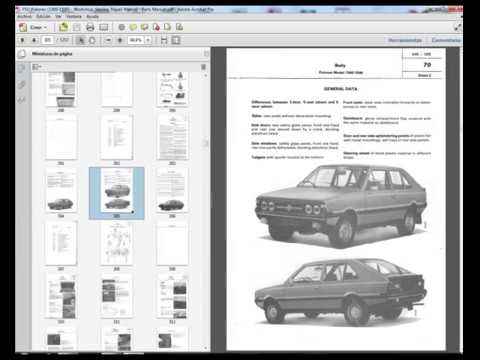Open the signatures panel icon
This screenshot has height=360, width=480.
pos(22,99)
